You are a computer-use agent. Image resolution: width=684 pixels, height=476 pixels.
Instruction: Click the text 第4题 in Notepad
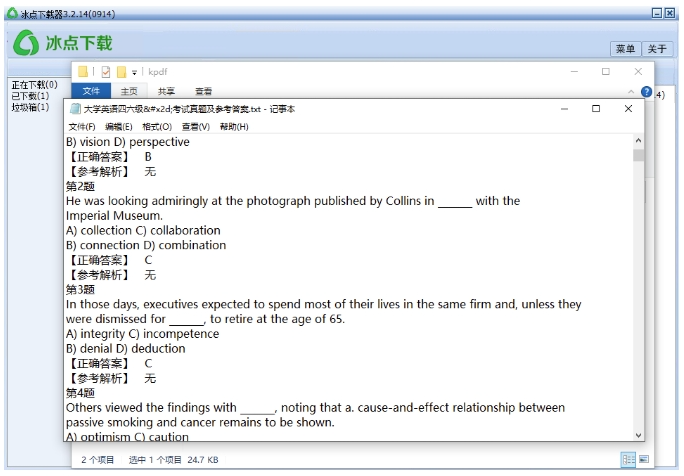tap(80, 393)
